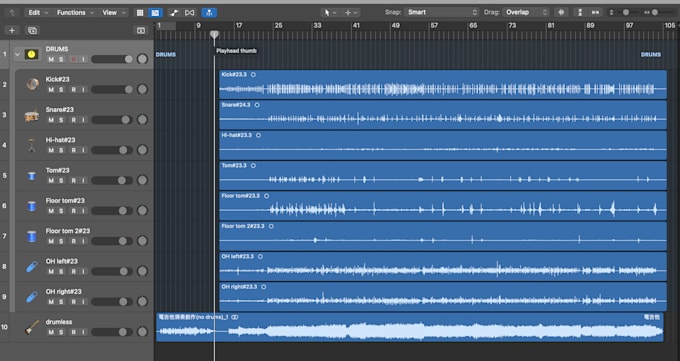Open the pointer left-click tool menu
The image size is (680, 361).
[330, 13]
